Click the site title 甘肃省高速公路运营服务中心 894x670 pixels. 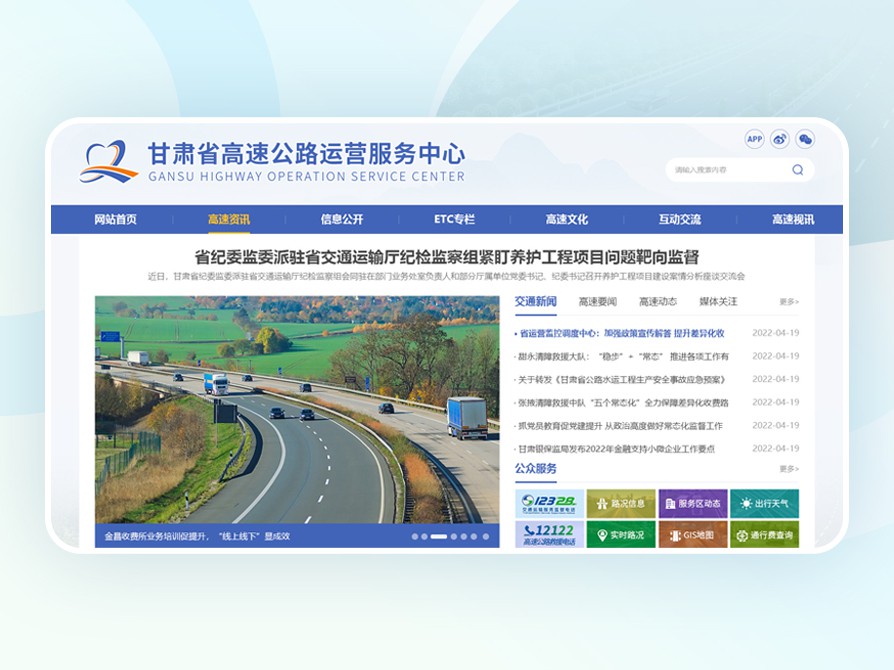pyautogui.click(x=307, y=154)
